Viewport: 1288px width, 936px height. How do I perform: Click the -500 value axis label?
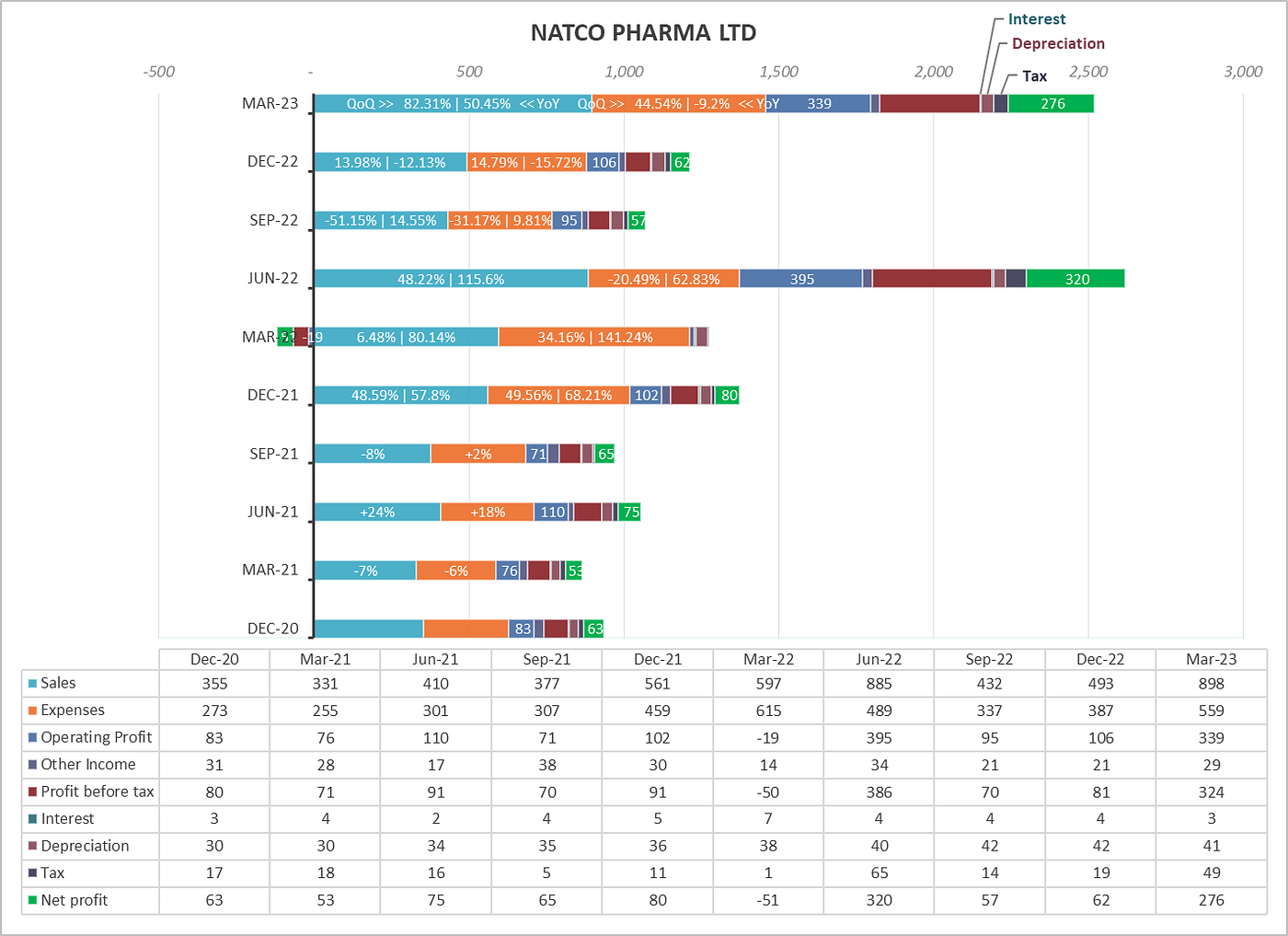(x=159, y=72)
